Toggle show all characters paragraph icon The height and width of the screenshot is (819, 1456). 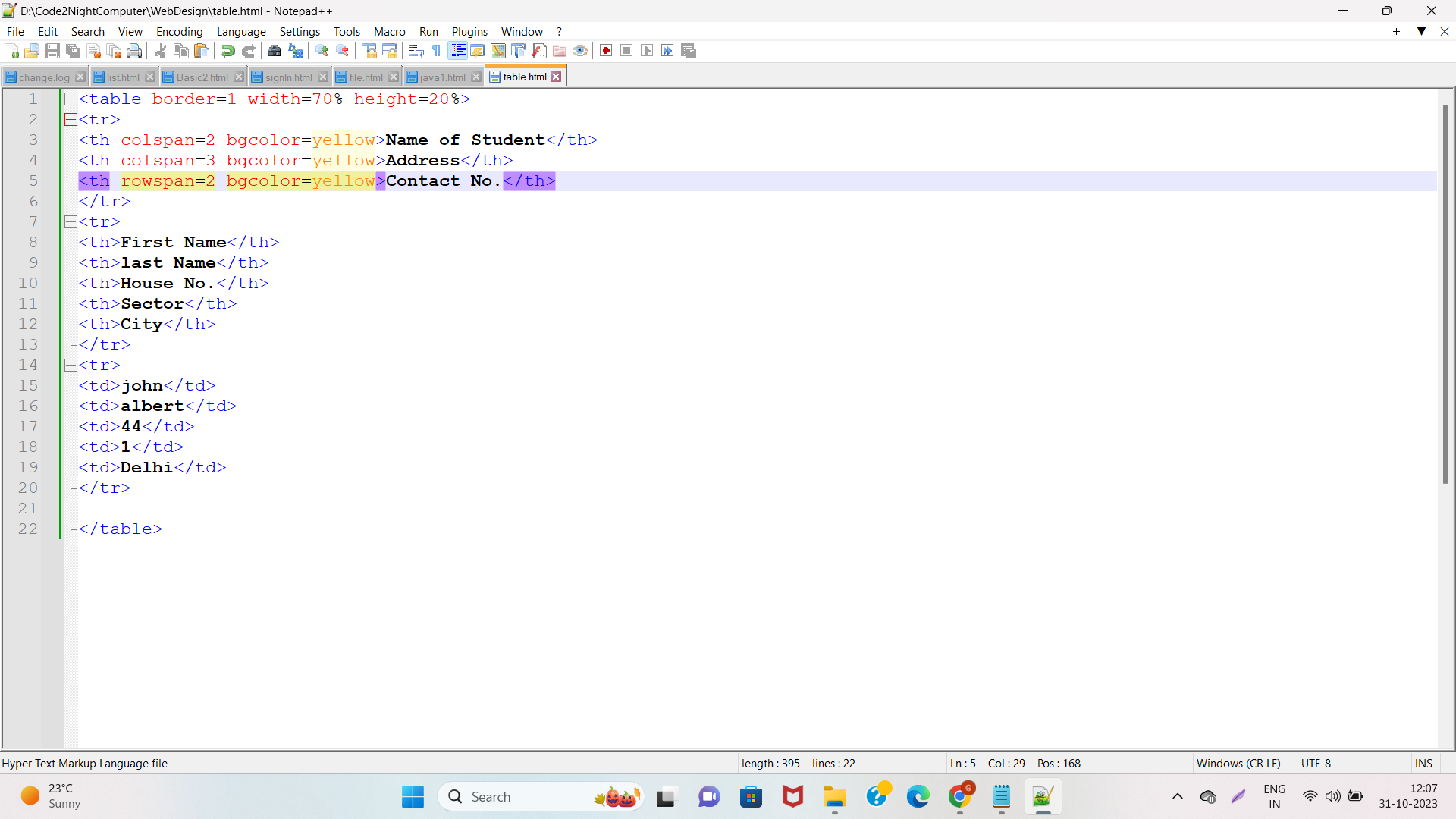pyautogui.click(x=436, y=51)
